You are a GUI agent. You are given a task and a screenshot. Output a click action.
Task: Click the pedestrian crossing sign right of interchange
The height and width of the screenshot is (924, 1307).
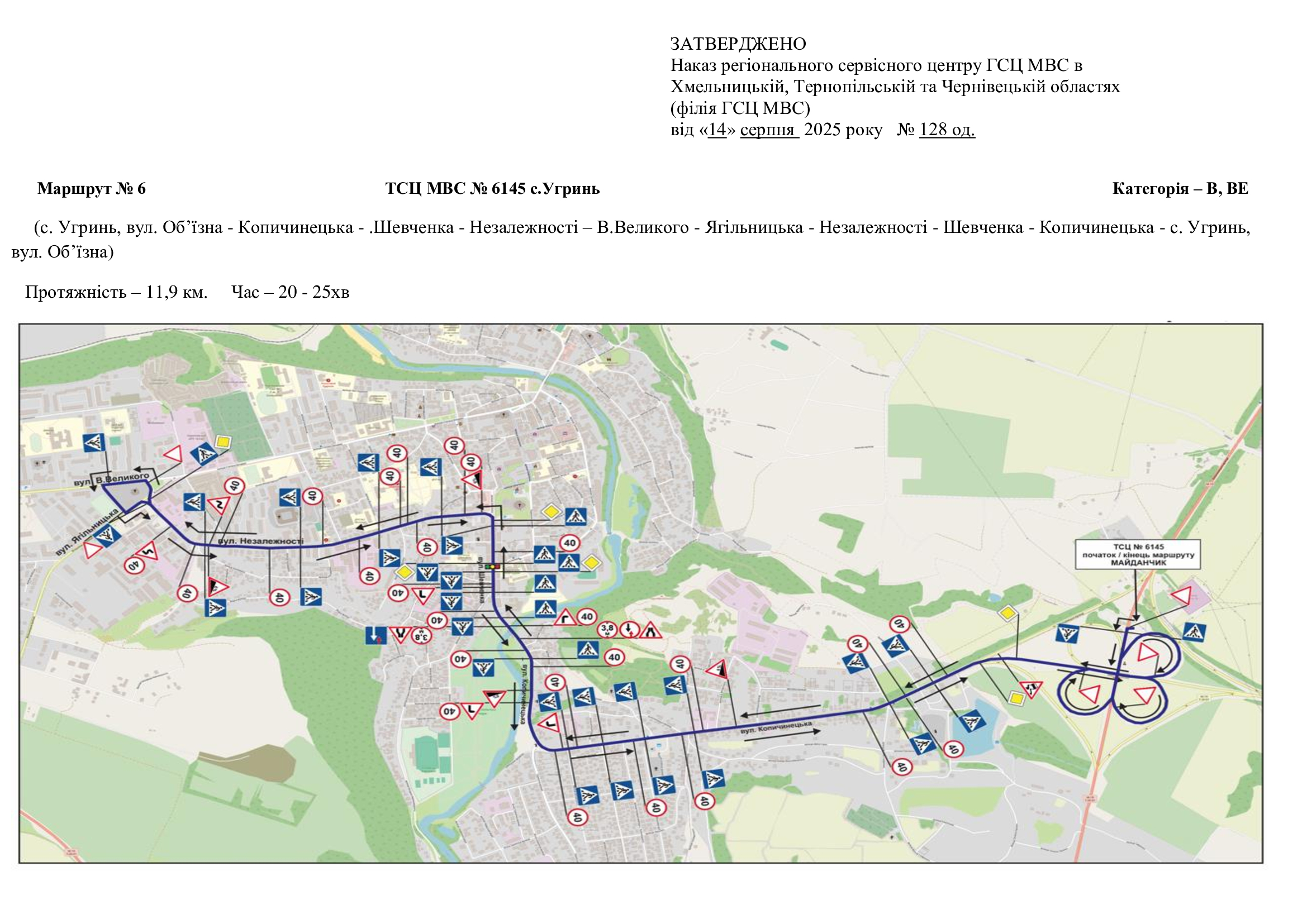point(1193,632)
